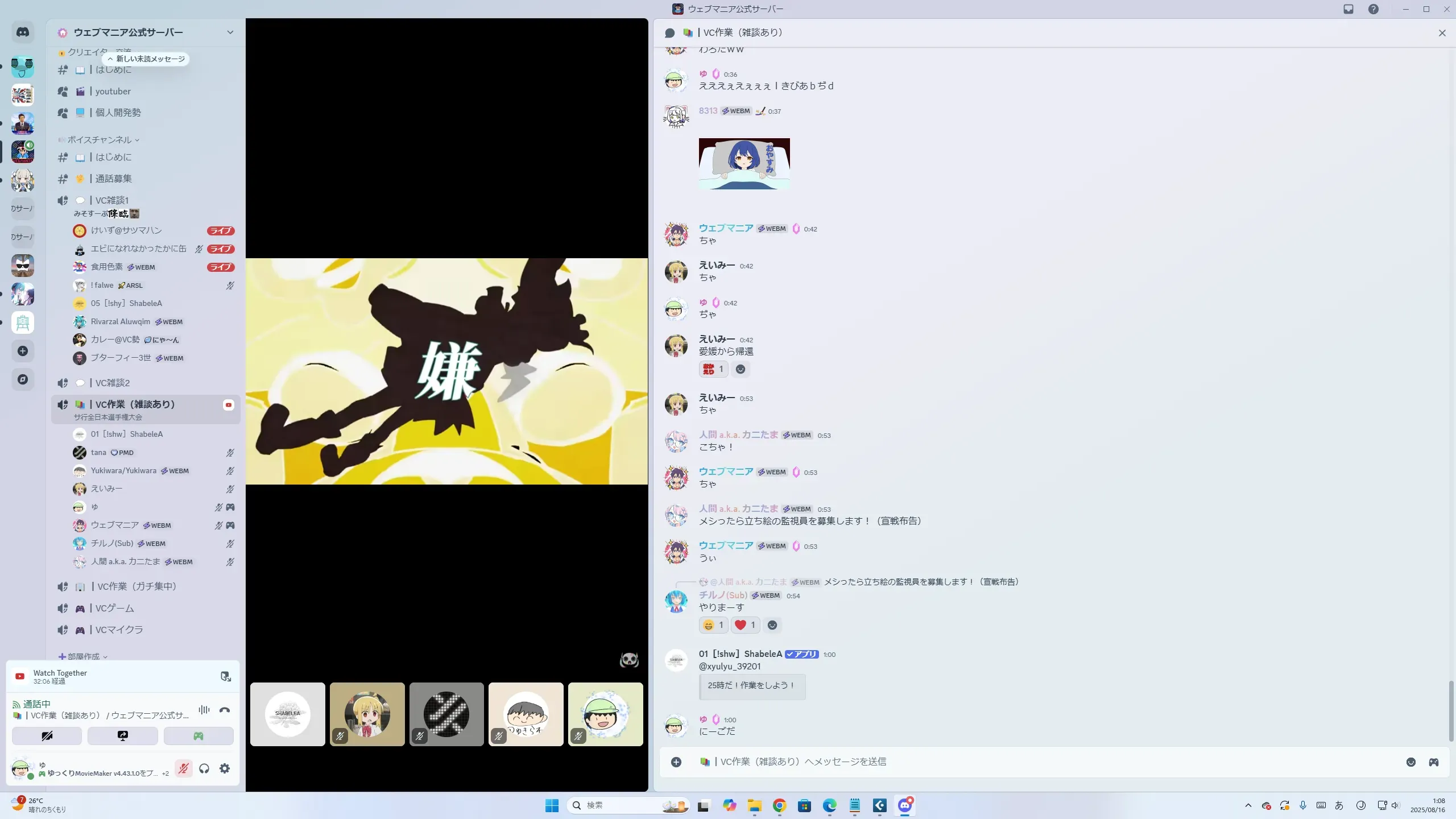Turn on camera in call panel
This screenshot has height=819, width=1456.
tap(47, 736)
